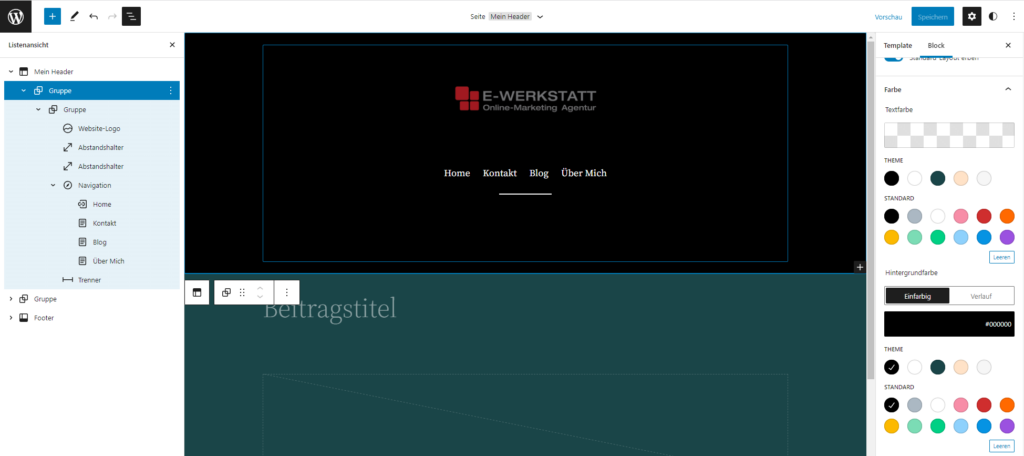Switch to the Block tab

[936, 45]
